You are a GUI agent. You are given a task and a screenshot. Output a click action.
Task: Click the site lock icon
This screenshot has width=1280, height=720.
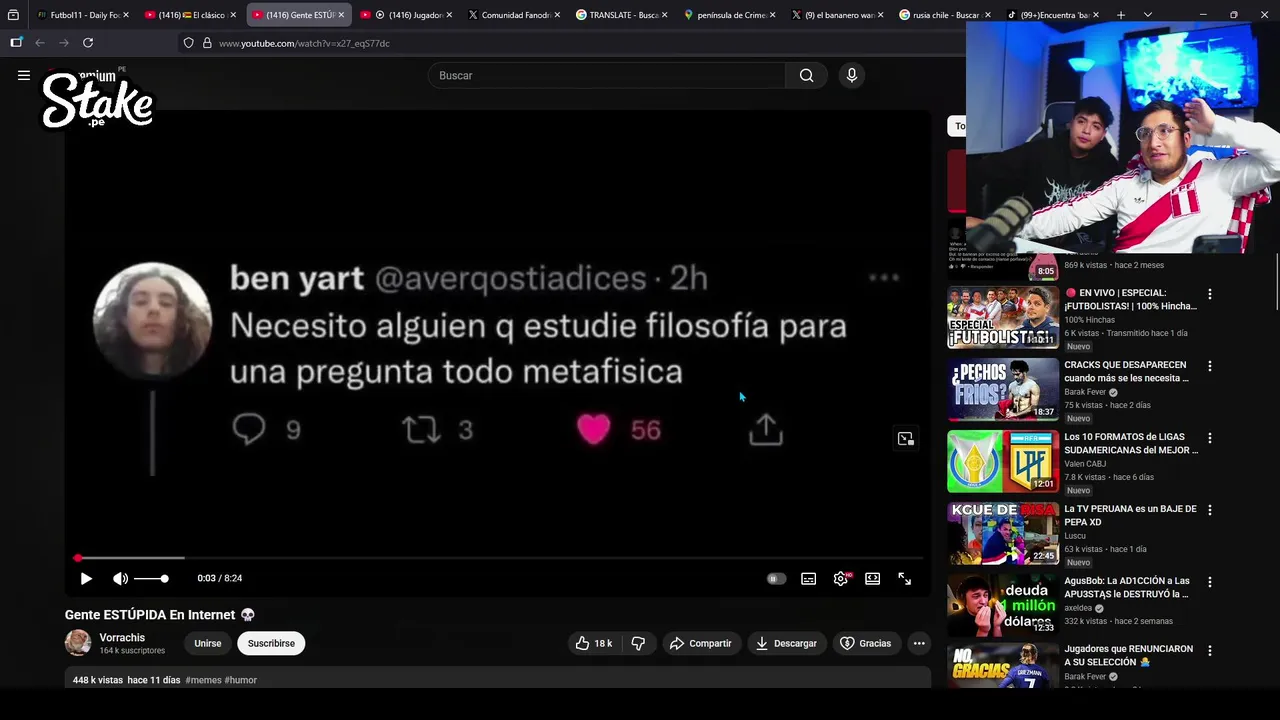tap(207, 43)
